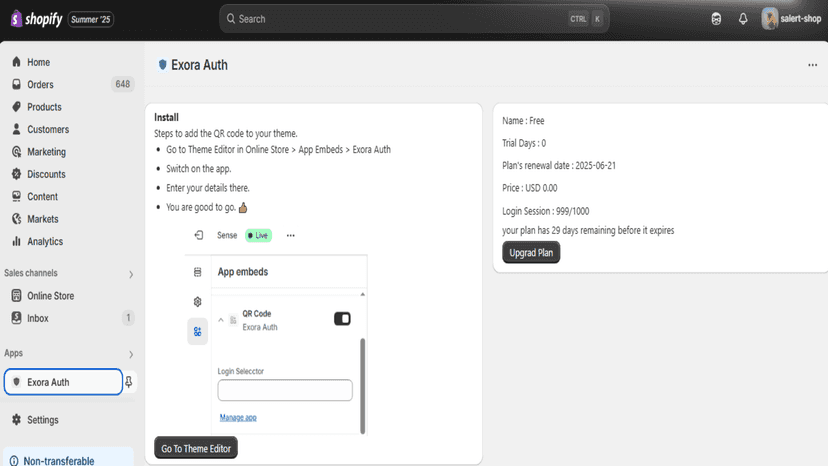The image size is (828, 466).
Task: Open the Sidekick assistant icon in top bar
Action: [716, 19]
